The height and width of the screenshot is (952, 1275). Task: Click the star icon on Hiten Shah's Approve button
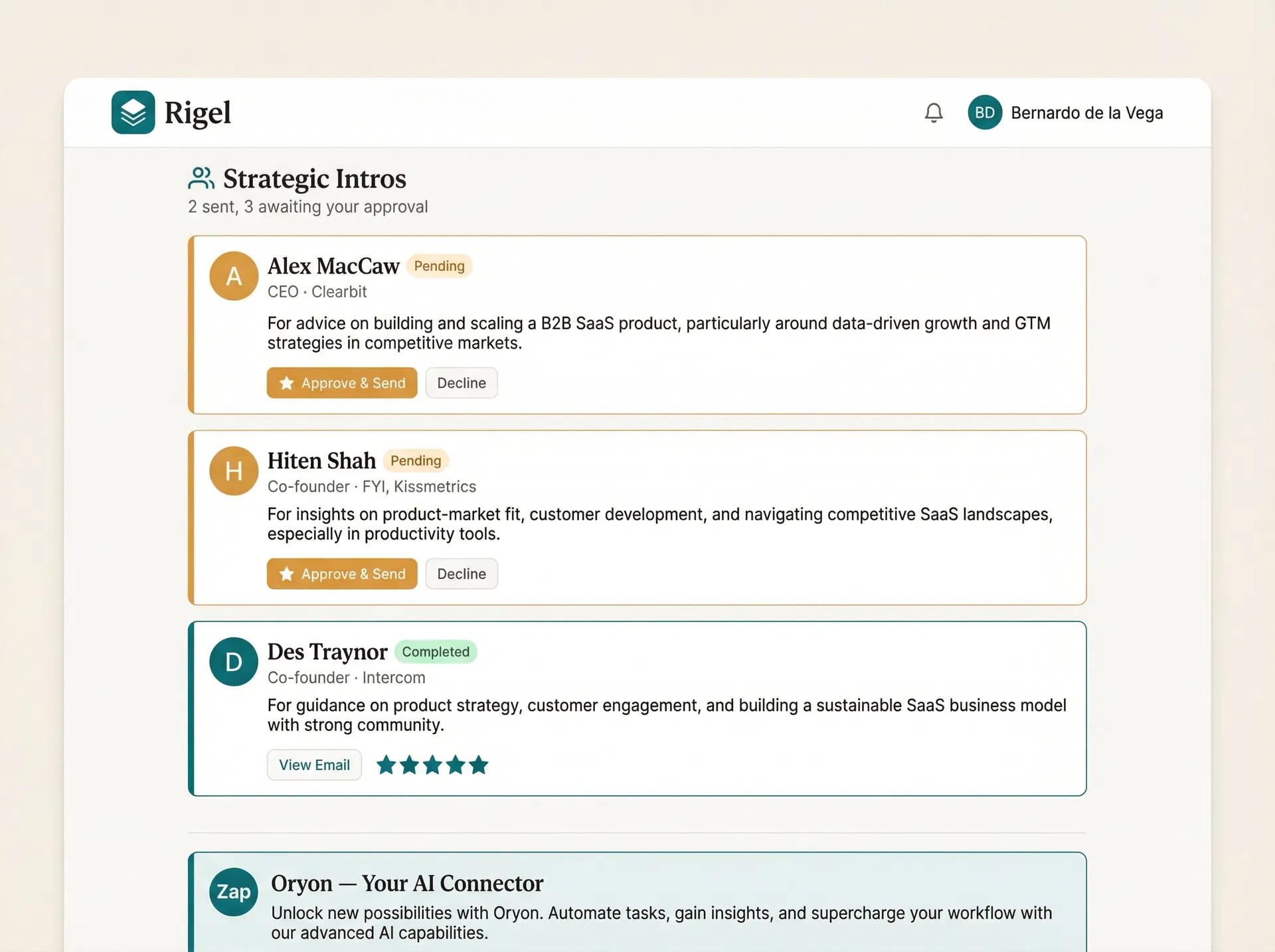287,574
